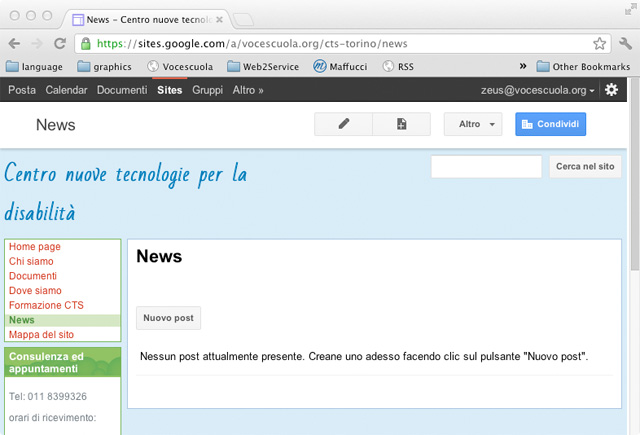Click the pencil edit page icon
The image size is (640, 435).
(343, 124)
